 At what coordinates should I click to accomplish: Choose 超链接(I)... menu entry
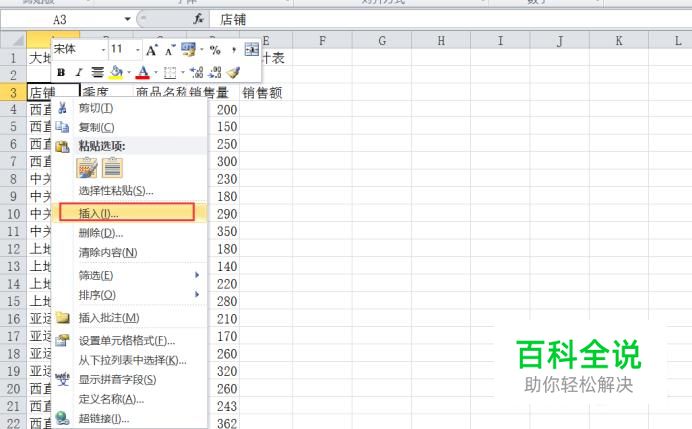tap(129, 418)
